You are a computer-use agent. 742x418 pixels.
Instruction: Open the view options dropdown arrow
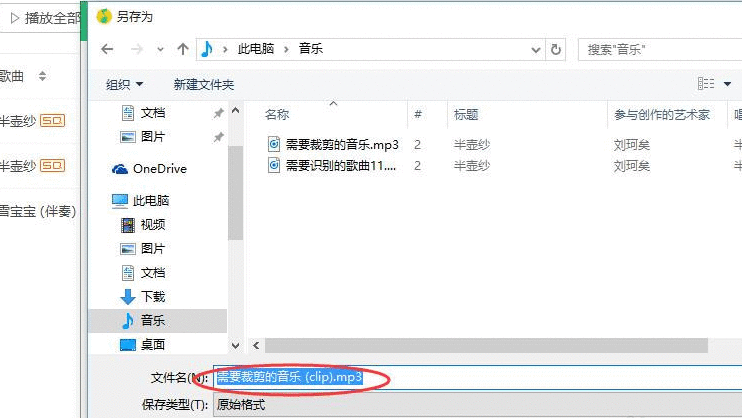(x=727, y=84)
